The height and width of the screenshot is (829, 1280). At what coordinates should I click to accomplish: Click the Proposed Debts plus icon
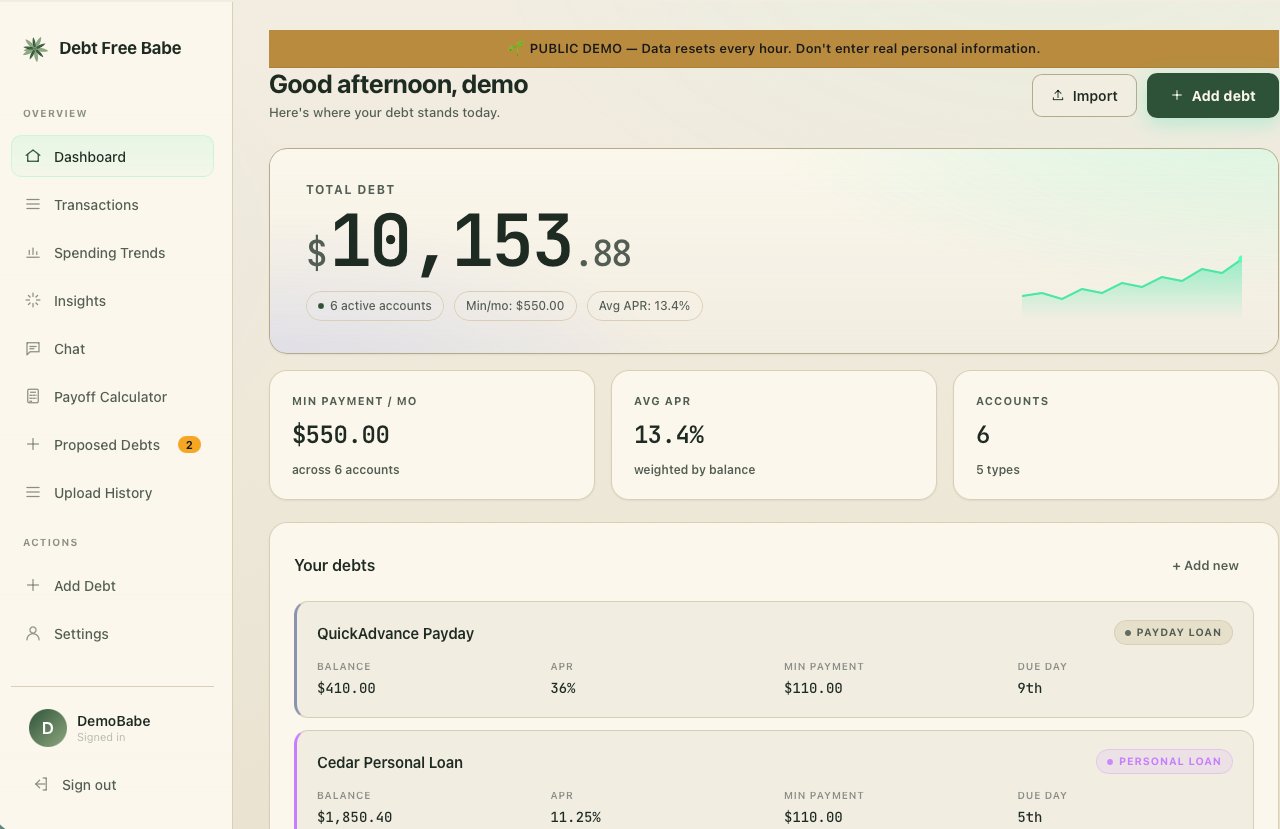(33, 444)
